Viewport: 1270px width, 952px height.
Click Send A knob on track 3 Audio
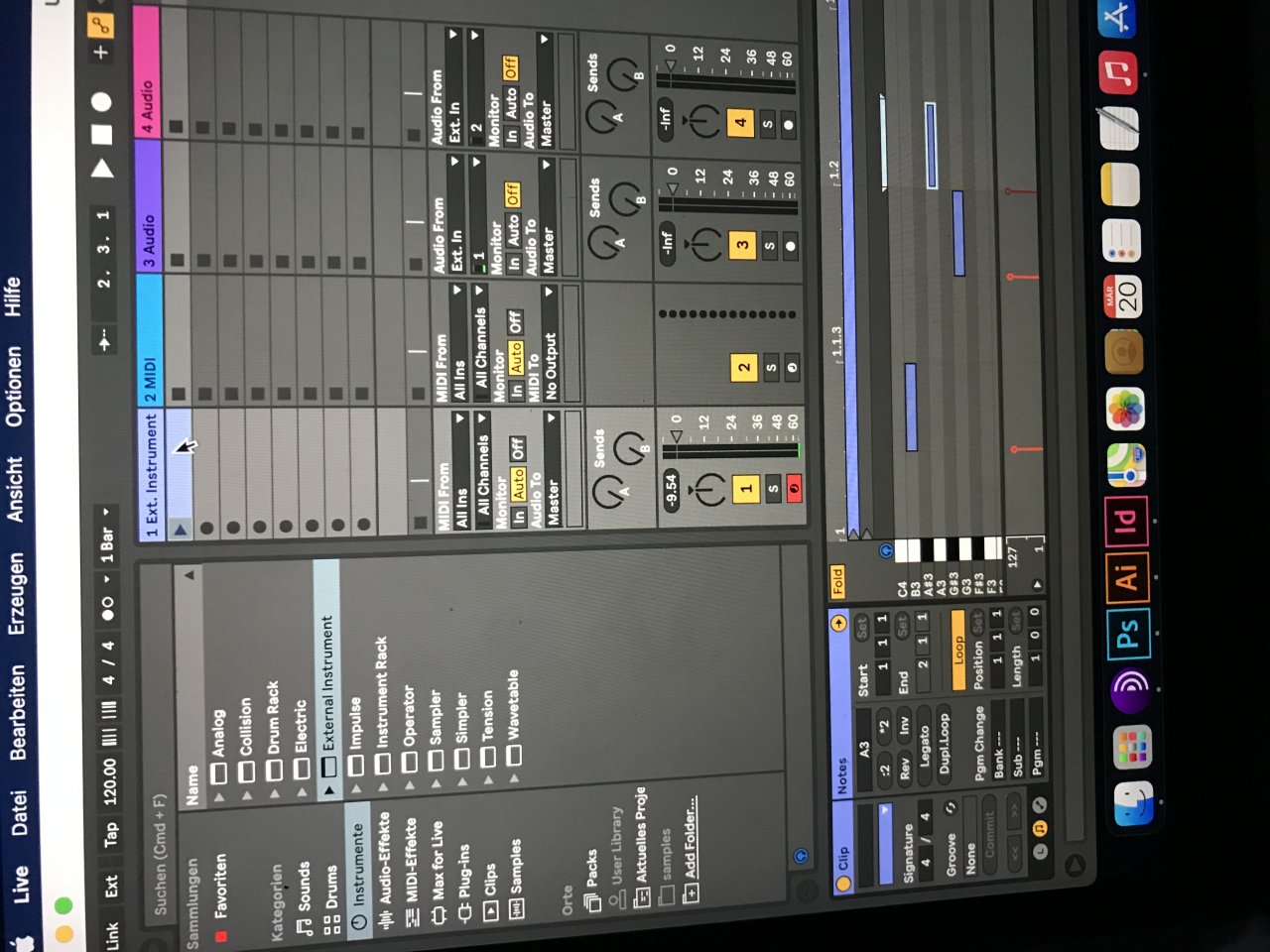[603, 242]
